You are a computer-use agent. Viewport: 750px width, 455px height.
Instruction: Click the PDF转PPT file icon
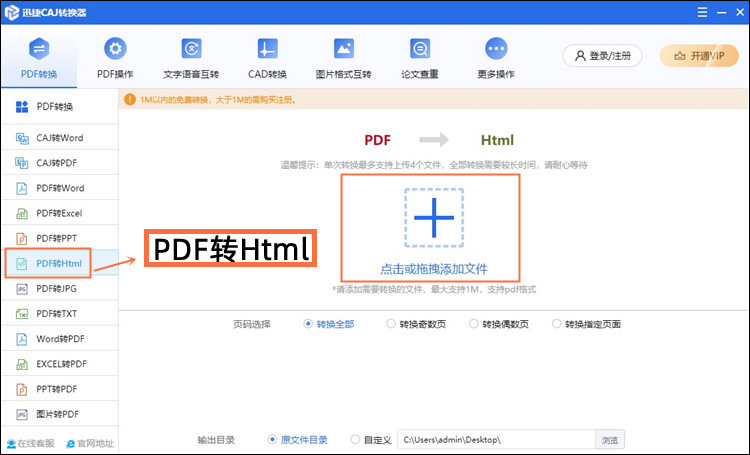pos(22,239)
